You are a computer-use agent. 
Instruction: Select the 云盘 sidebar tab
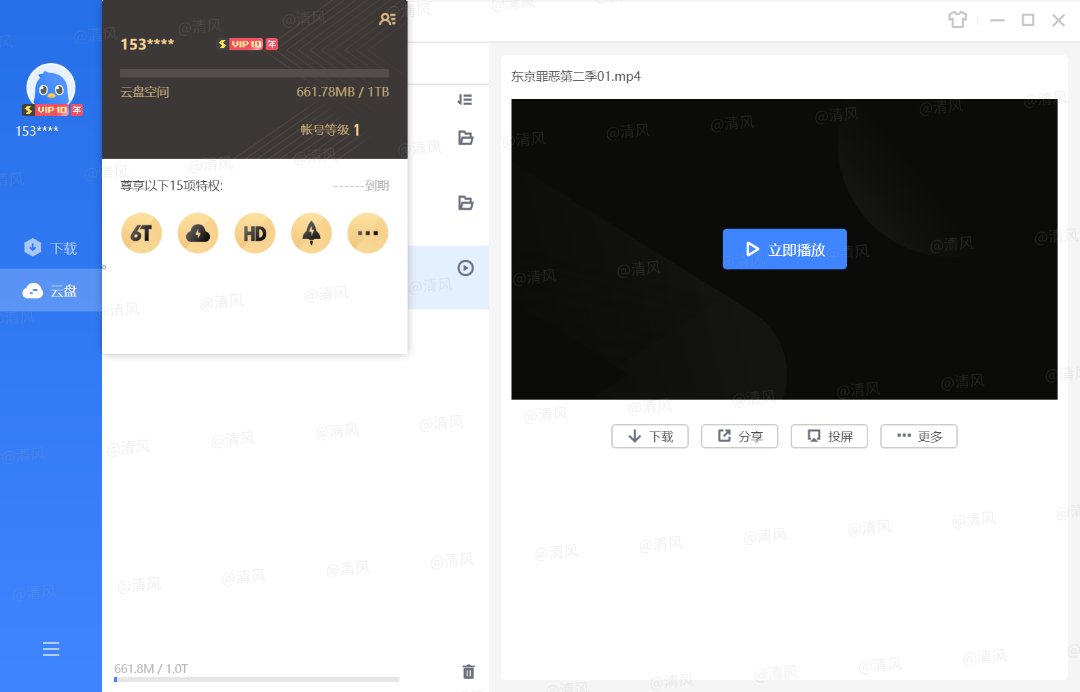click(x=51, y=291)
